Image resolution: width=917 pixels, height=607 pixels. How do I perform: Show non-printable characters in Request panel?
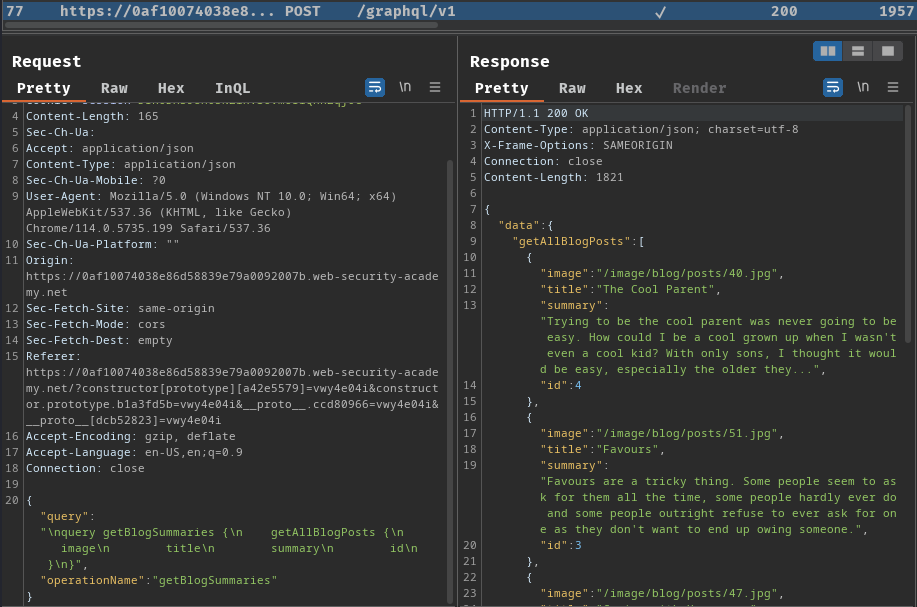405,87
